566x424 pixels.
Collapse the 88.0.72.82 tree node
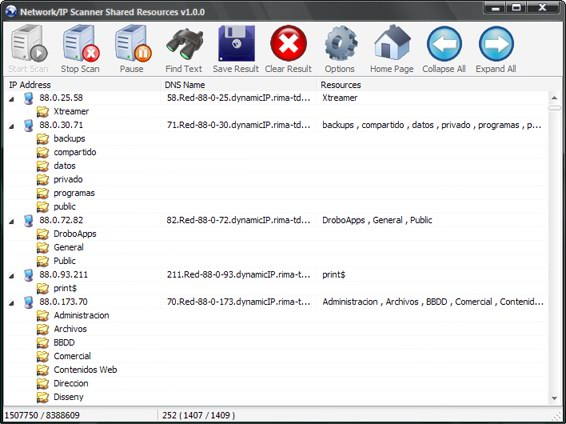coord(12,221)
